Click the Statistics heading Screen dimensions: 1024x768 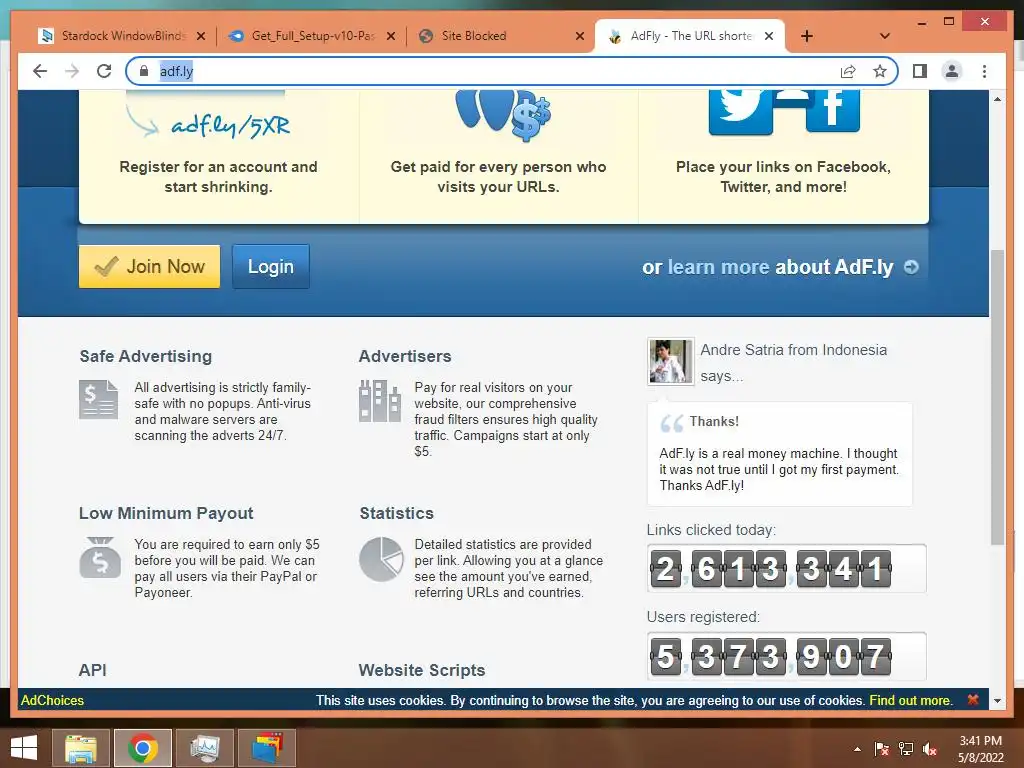(x=396, y=513)
